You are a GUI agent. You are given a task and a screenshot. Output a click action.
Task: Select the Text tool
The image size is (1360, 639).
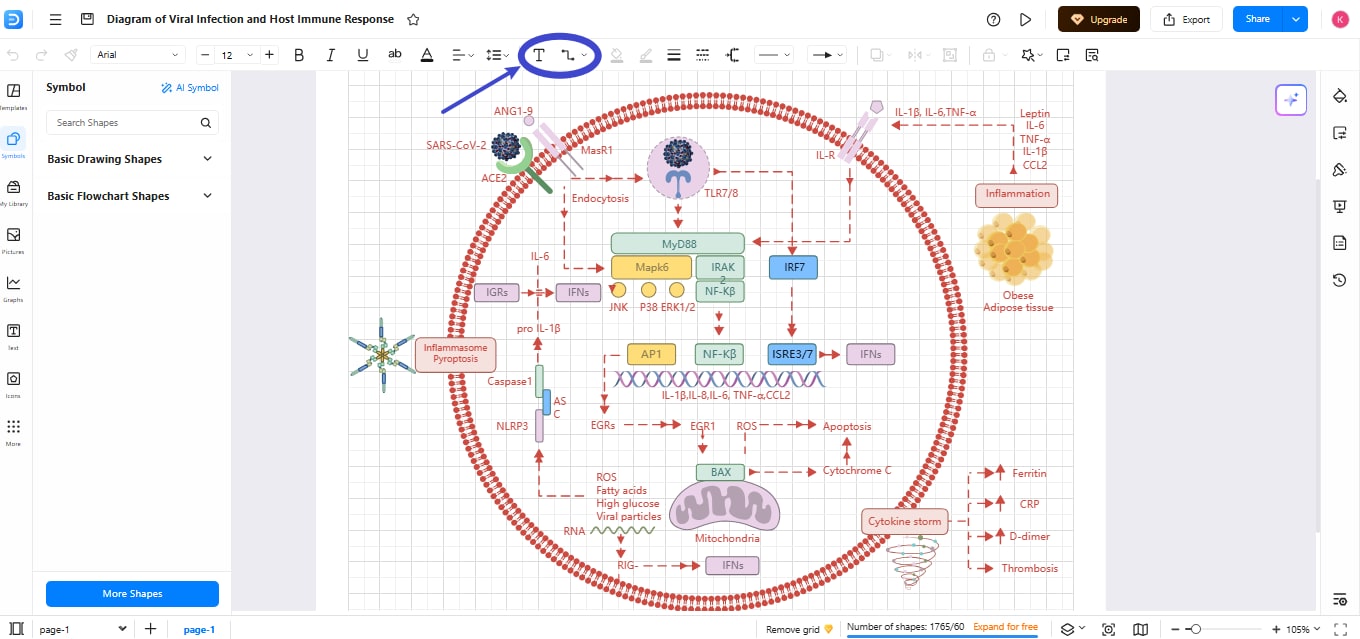(x=538, y=55)
